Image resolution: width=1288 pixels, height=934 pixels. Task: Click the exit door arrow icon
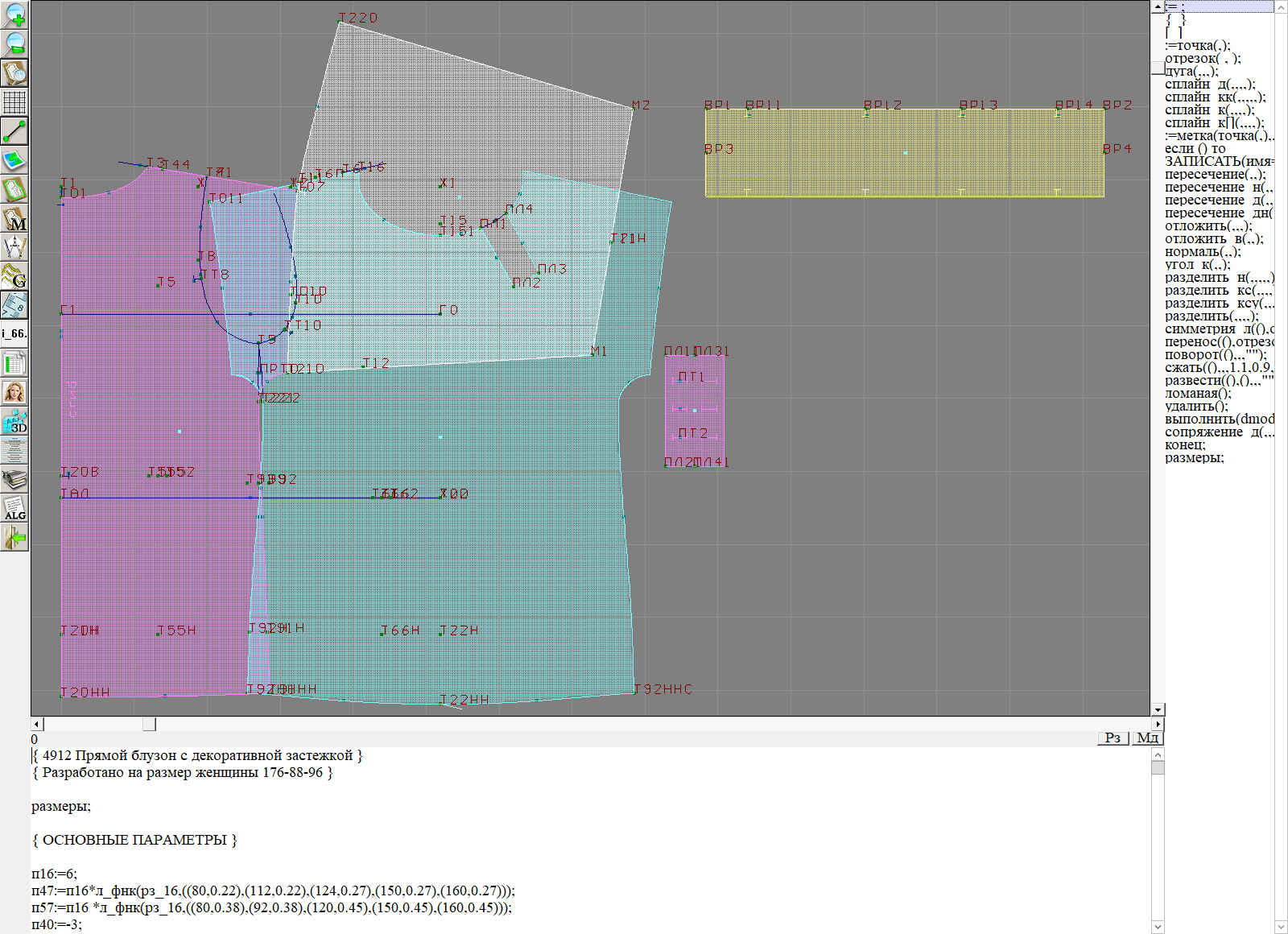coord(14,537)
